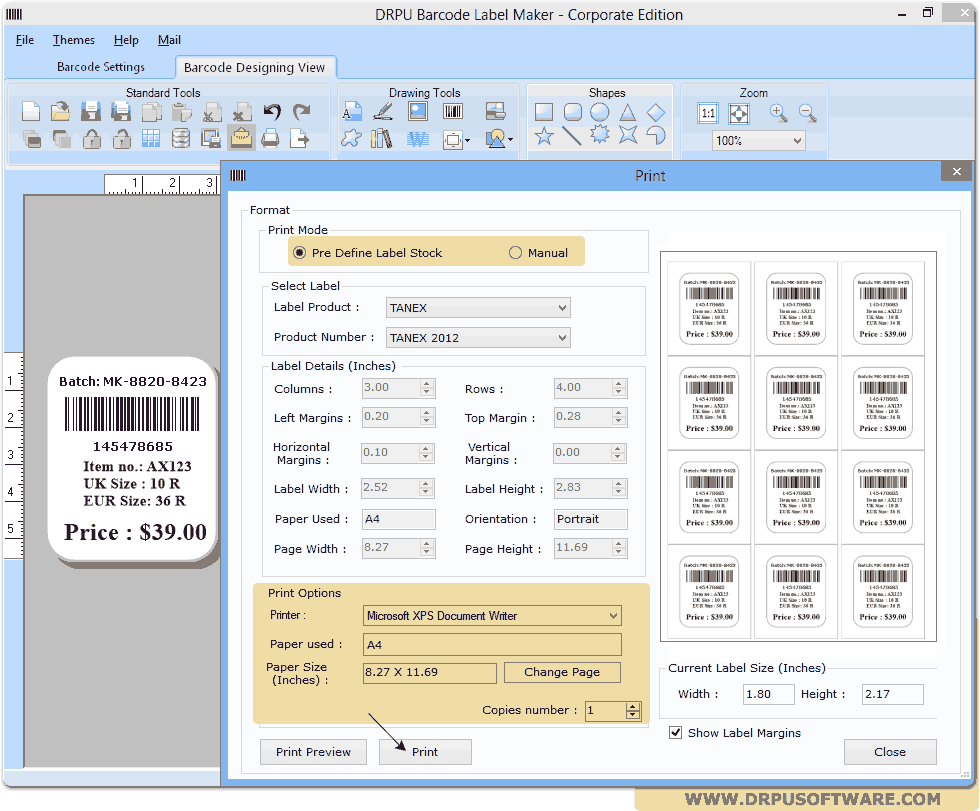Click the Current Label Size Height field
Viewport: 980px width, 811px height.
coord(892,694)
